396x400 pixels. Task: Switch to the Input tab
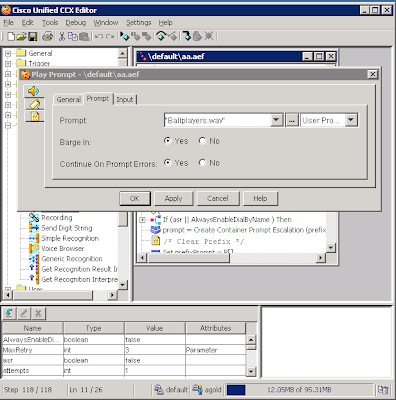[x=125, y=99]
